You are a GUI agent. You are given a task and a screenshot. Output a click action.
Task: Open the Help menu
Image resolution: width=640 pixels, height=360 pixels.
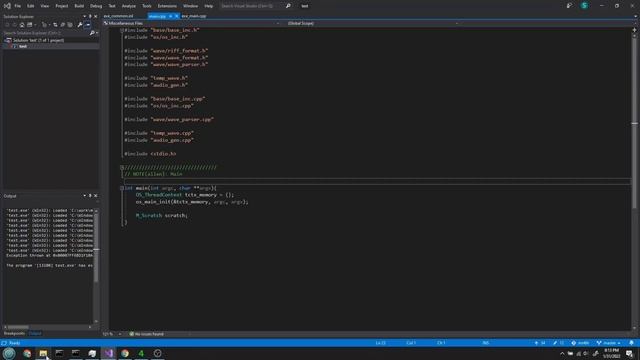click(x=209, y=6)
